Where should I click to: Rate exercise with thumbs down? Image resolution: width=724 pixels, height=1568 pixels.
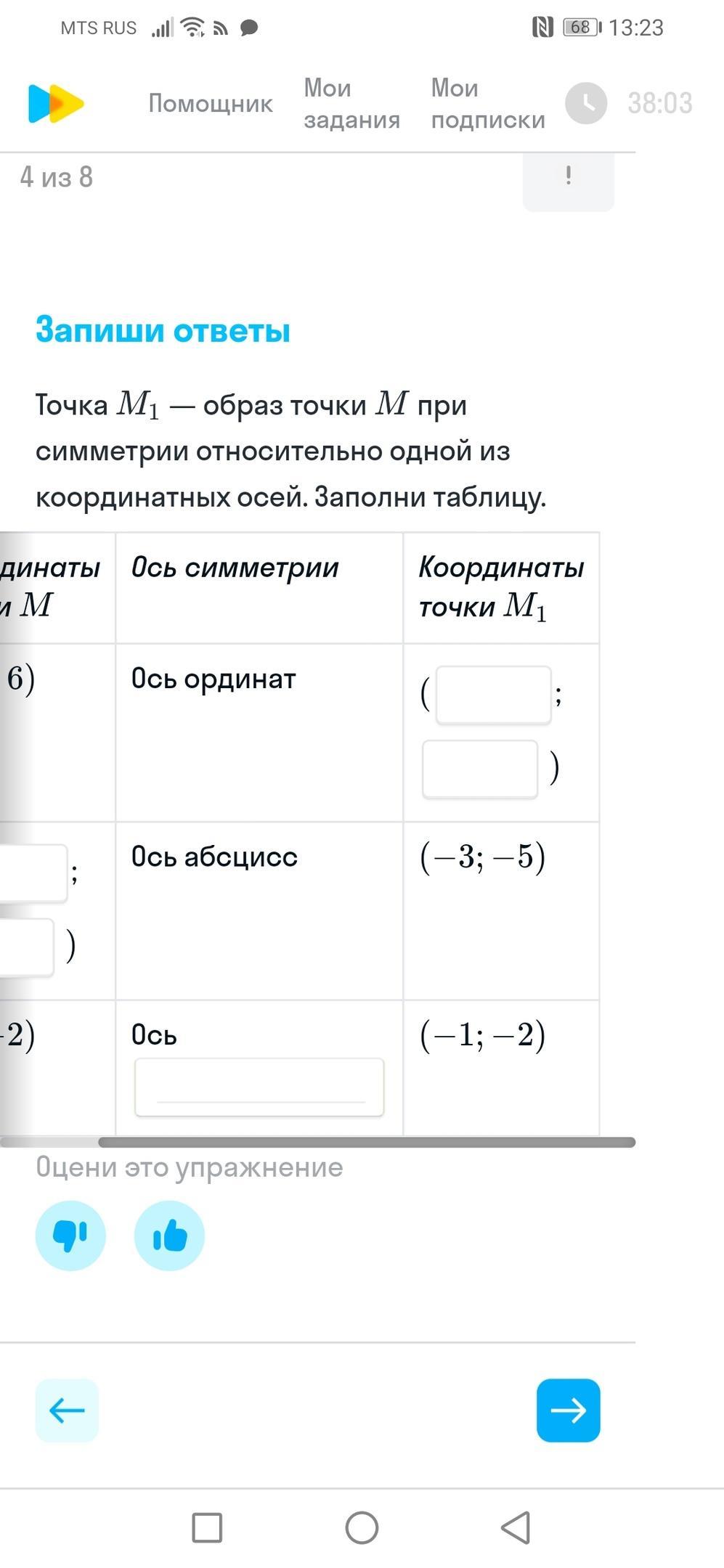pos(70,1236)
